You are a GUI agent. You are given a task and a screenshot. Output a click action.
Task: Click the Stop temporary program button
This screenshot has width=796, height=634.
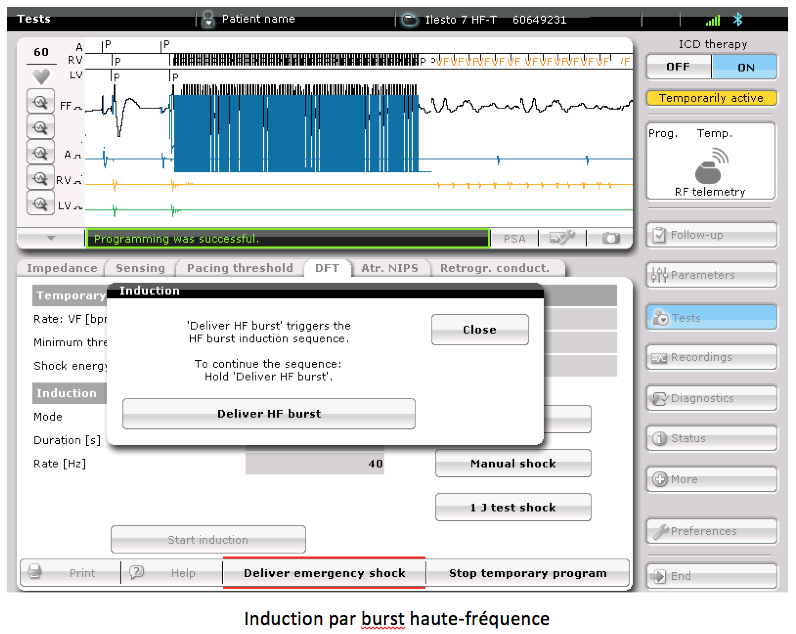pos(527,573)
